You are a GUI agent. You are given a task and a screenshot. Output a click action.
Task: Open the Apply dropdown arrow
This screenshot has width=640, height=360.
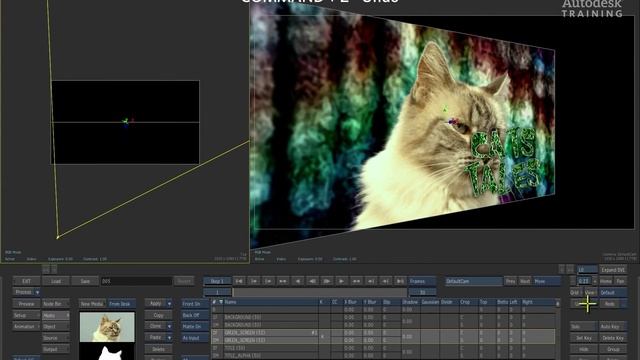click(x=169, y=304)
